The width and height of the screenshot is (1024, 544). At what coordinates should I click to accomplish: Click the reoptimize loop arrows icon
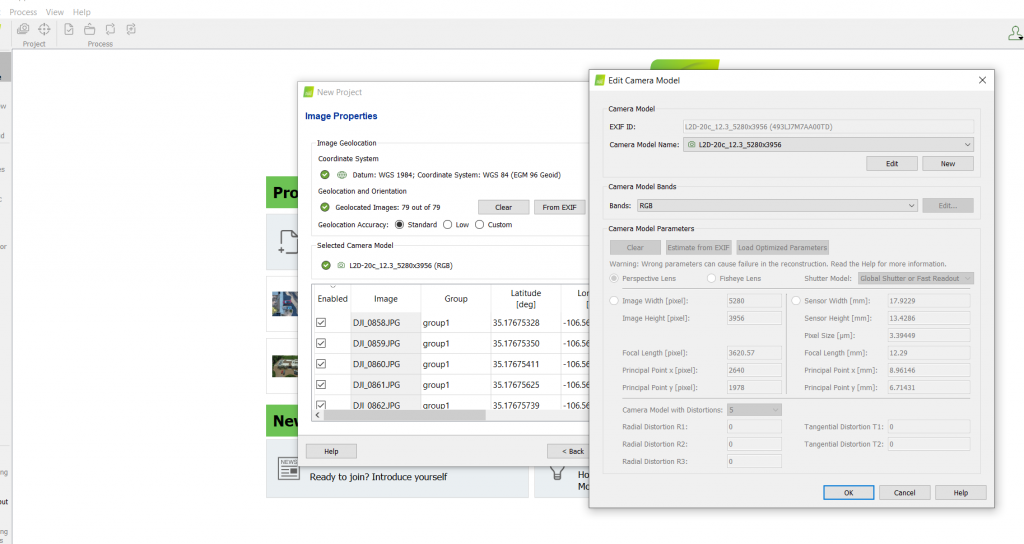pos(110,29)
